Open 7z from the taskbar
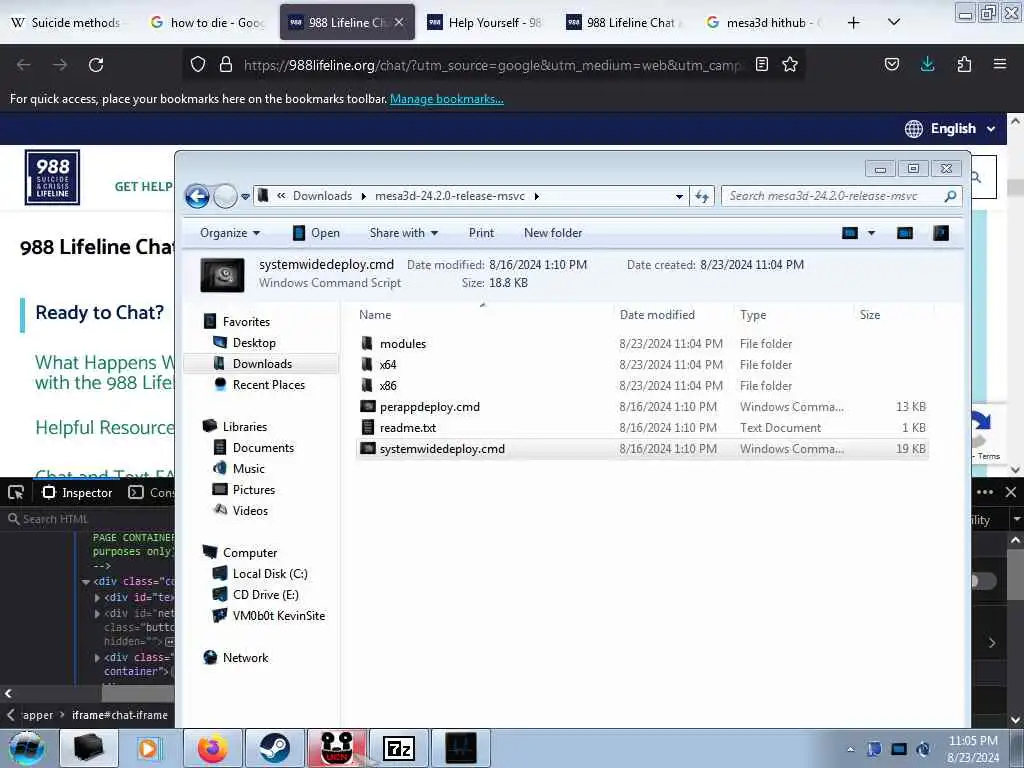 click(x=398, y=748)
